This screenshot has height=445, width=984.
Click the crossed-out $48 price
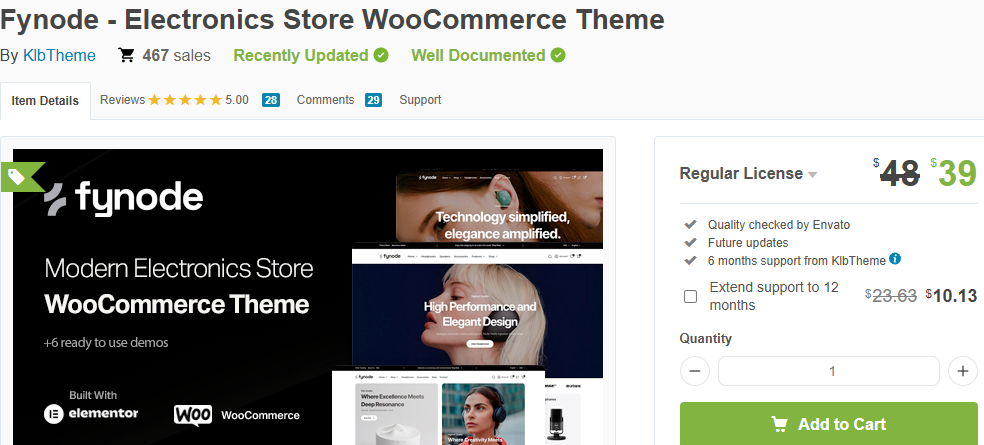point(896,173)
